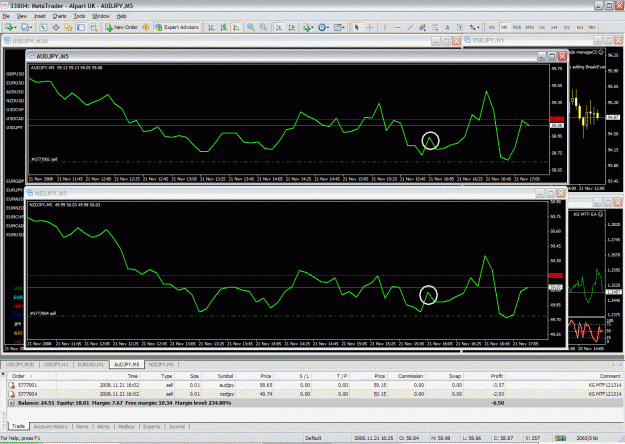Screen dimensions: 625x444
Task: Expand the New Chart dropdown arrow
Action: tap(15, 28)
